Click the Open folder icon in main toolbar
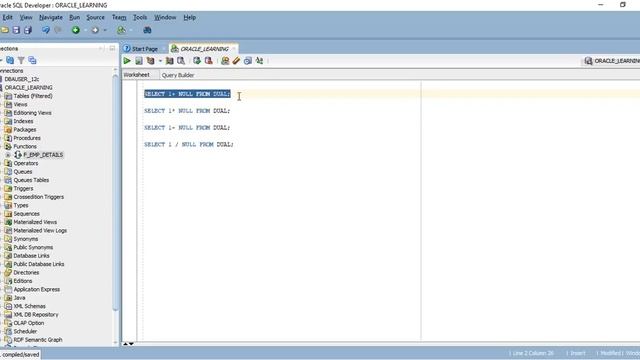 5,30
